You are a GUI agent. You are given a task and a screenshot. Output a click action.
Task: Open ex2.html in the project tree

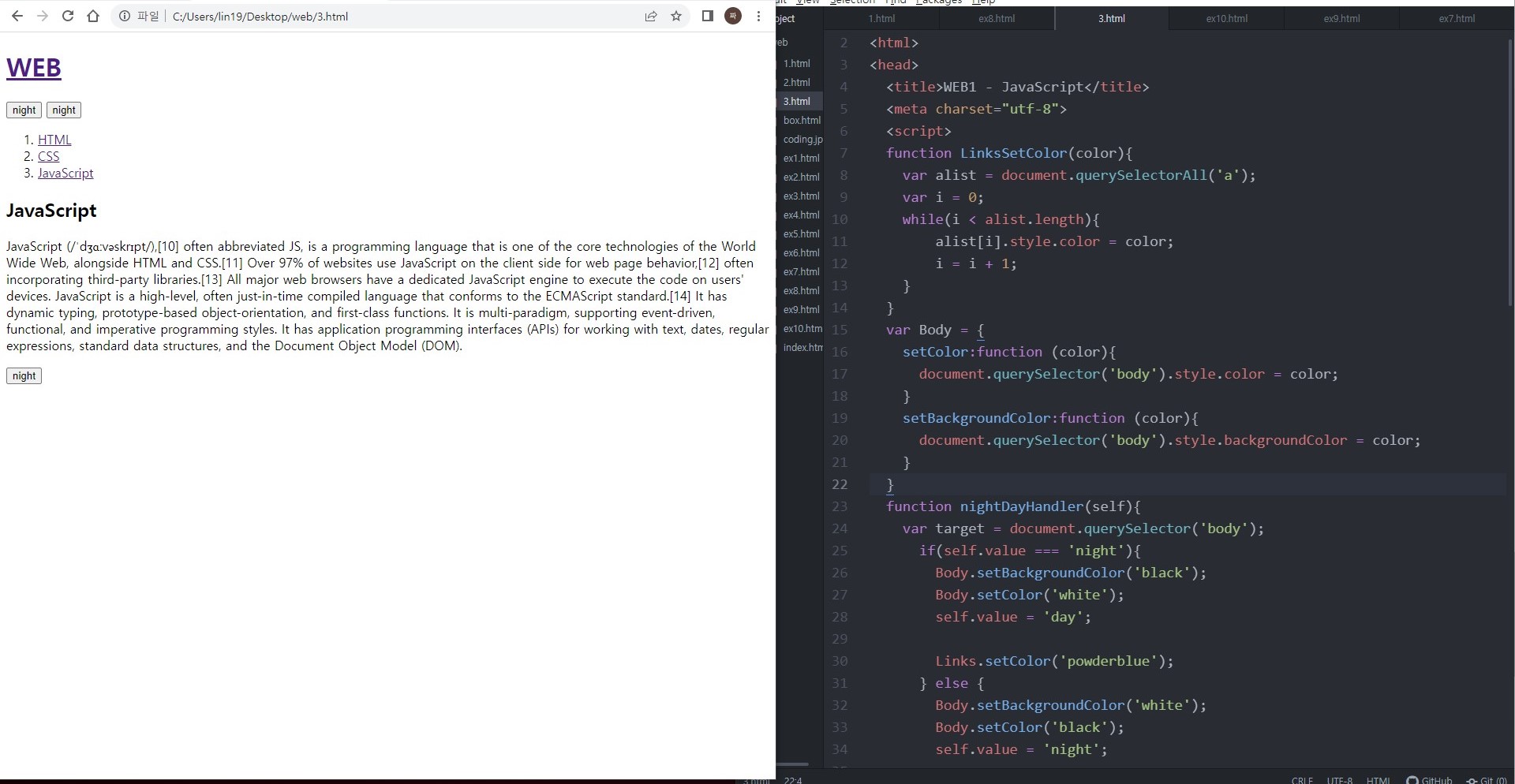click(x=800, y=177)
